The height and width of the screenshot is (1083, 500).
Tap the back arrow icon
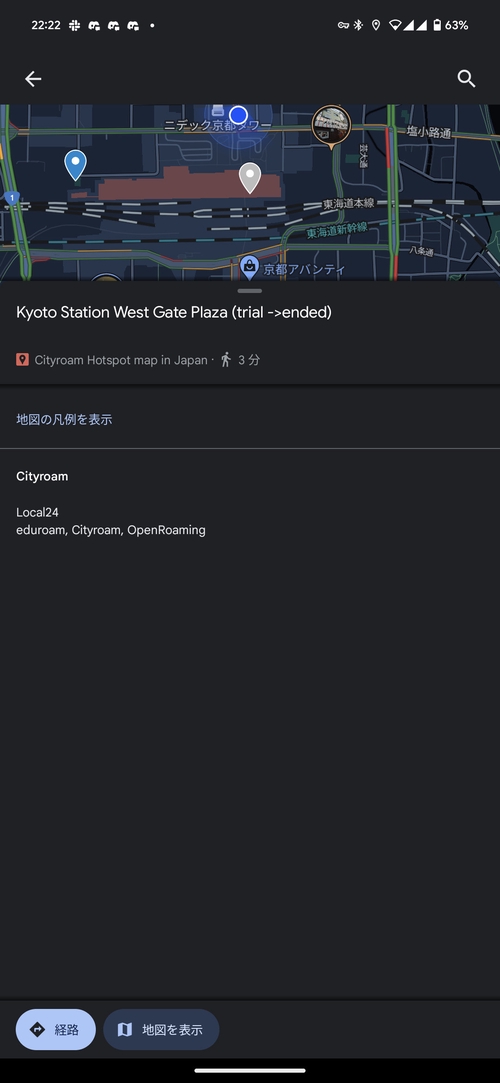point(33,79)
